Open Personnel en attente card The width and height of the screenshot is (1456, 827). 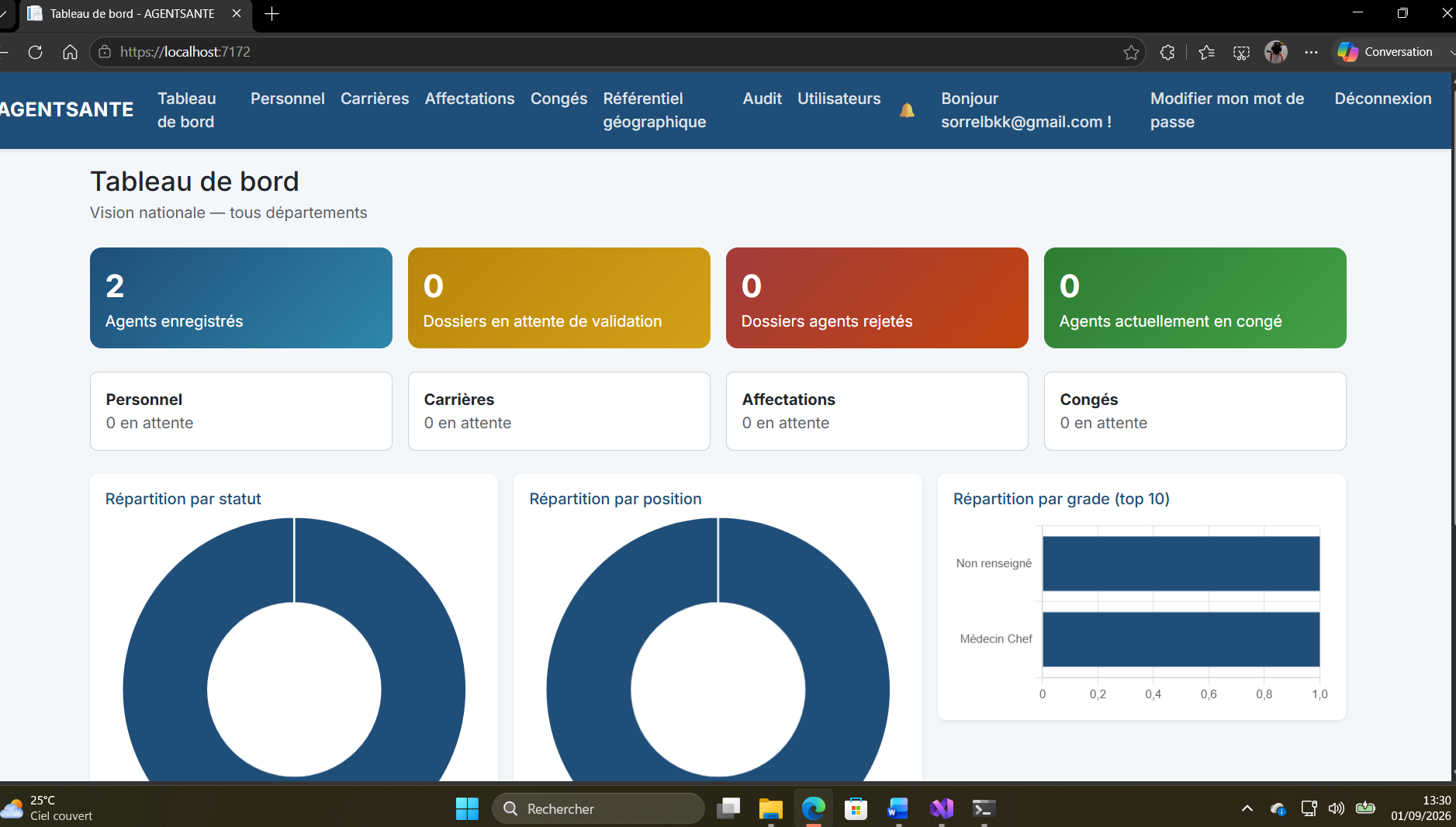click(x=241, y=411)
